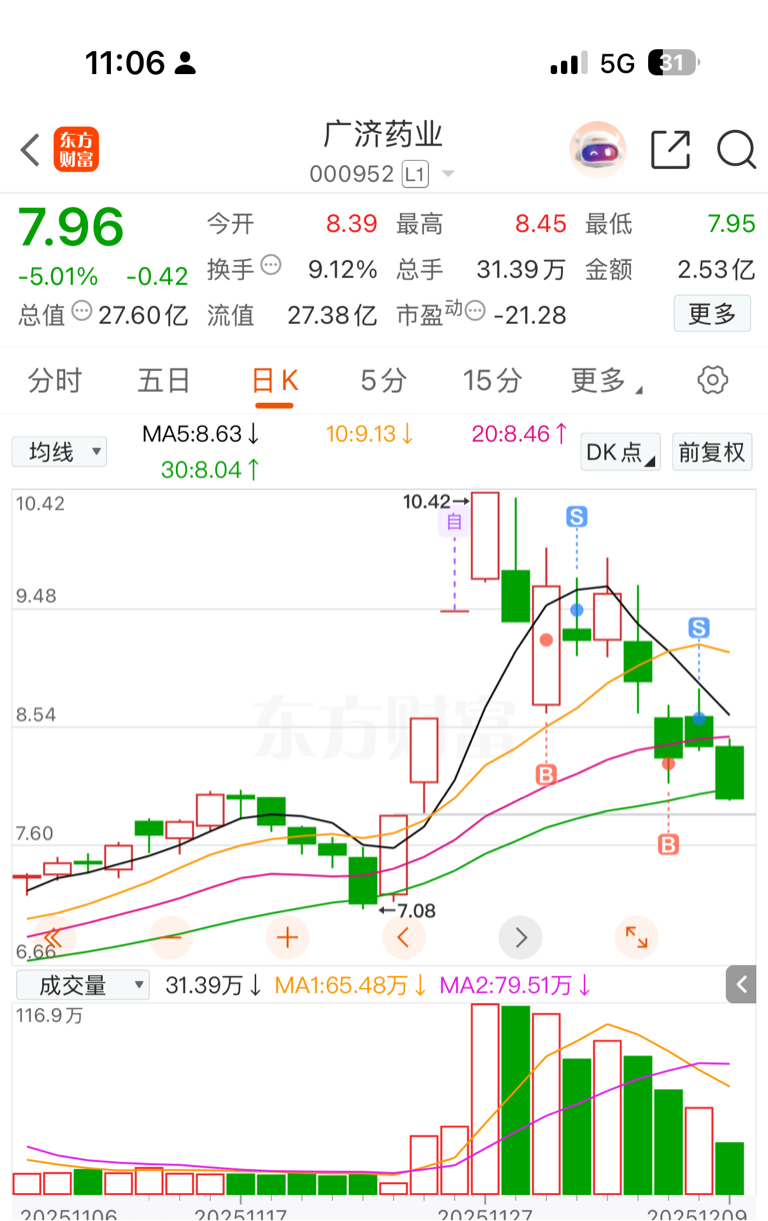
Task: Tap the next candle arrow icon
Action: tap(521, 938)
